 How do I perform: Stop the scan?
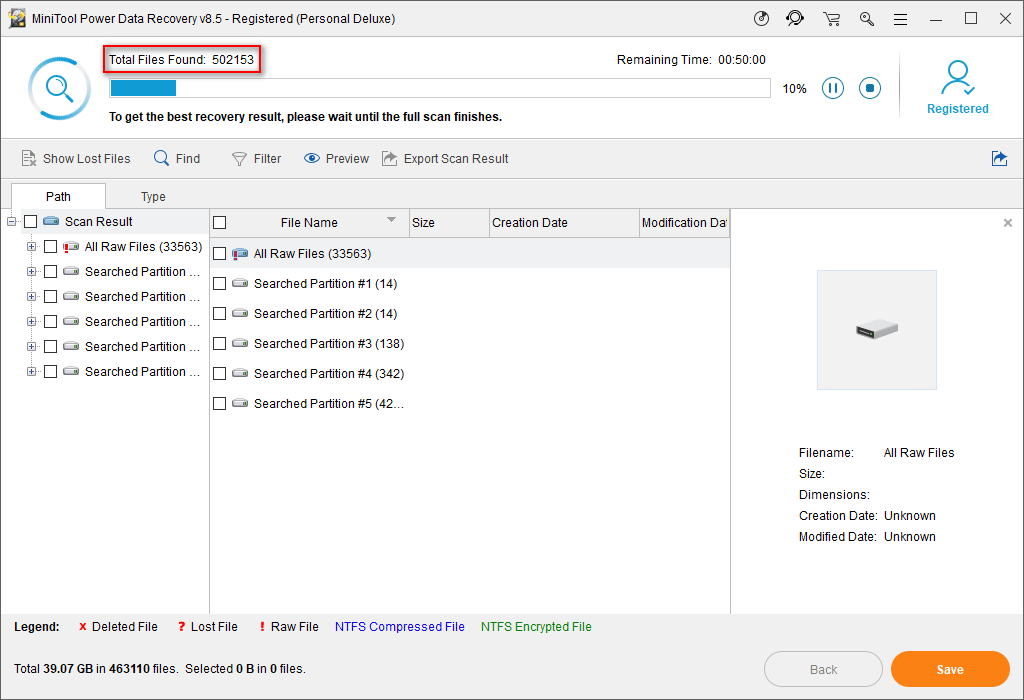point(870,88)
